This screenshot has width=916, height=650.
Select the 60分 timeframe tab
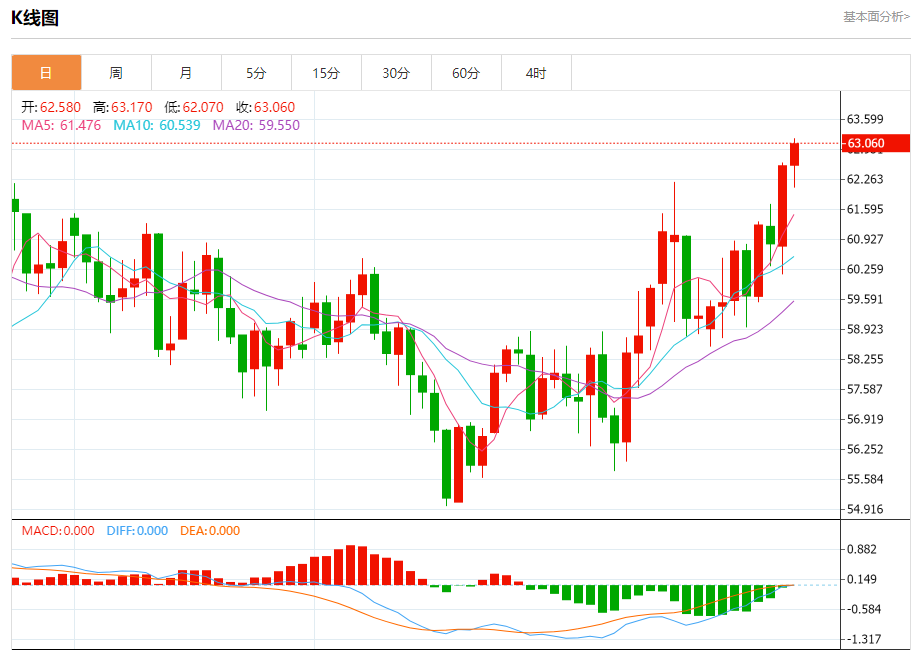(466, 73)
